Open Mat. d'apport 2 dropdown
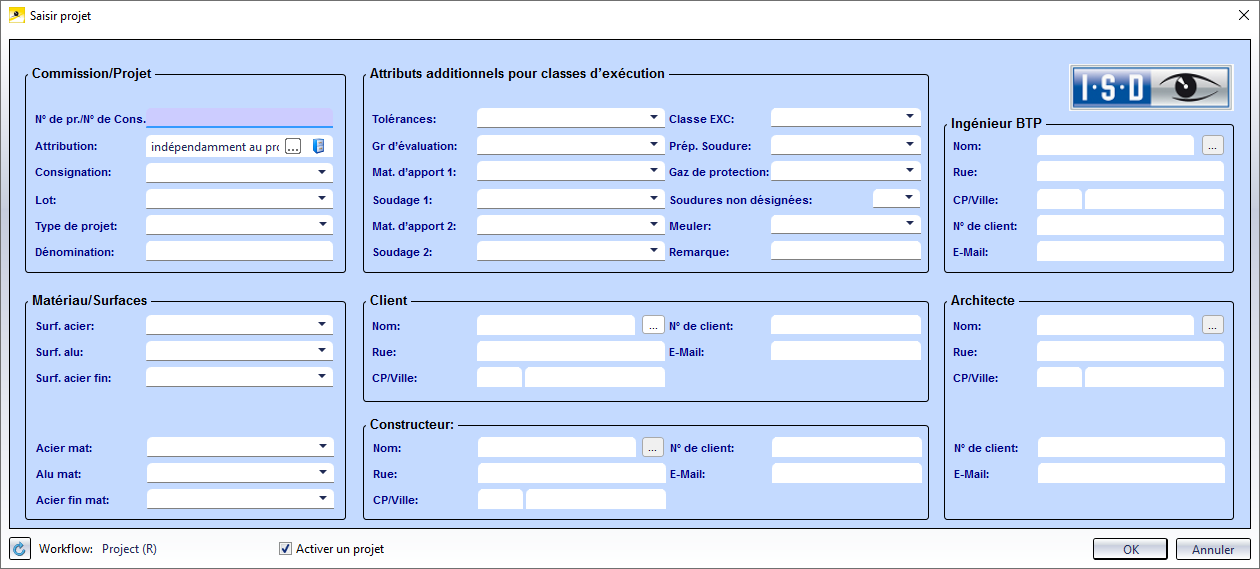The height and width of the screenshot is (569, 1260). [654, 225]
